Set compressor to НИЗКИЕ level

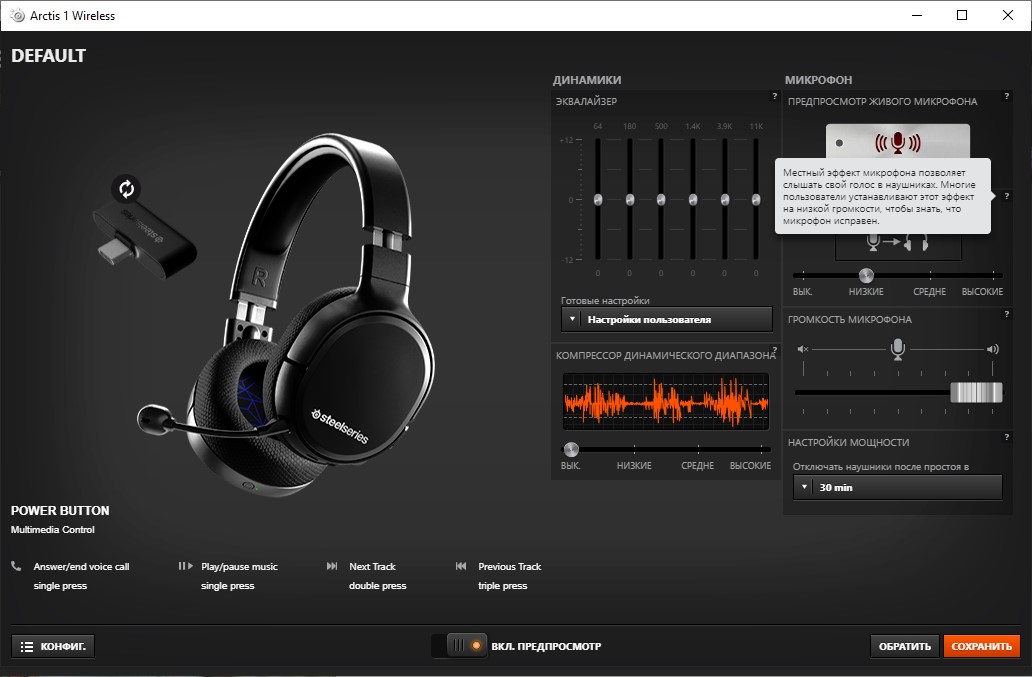[x=634, y=465]
